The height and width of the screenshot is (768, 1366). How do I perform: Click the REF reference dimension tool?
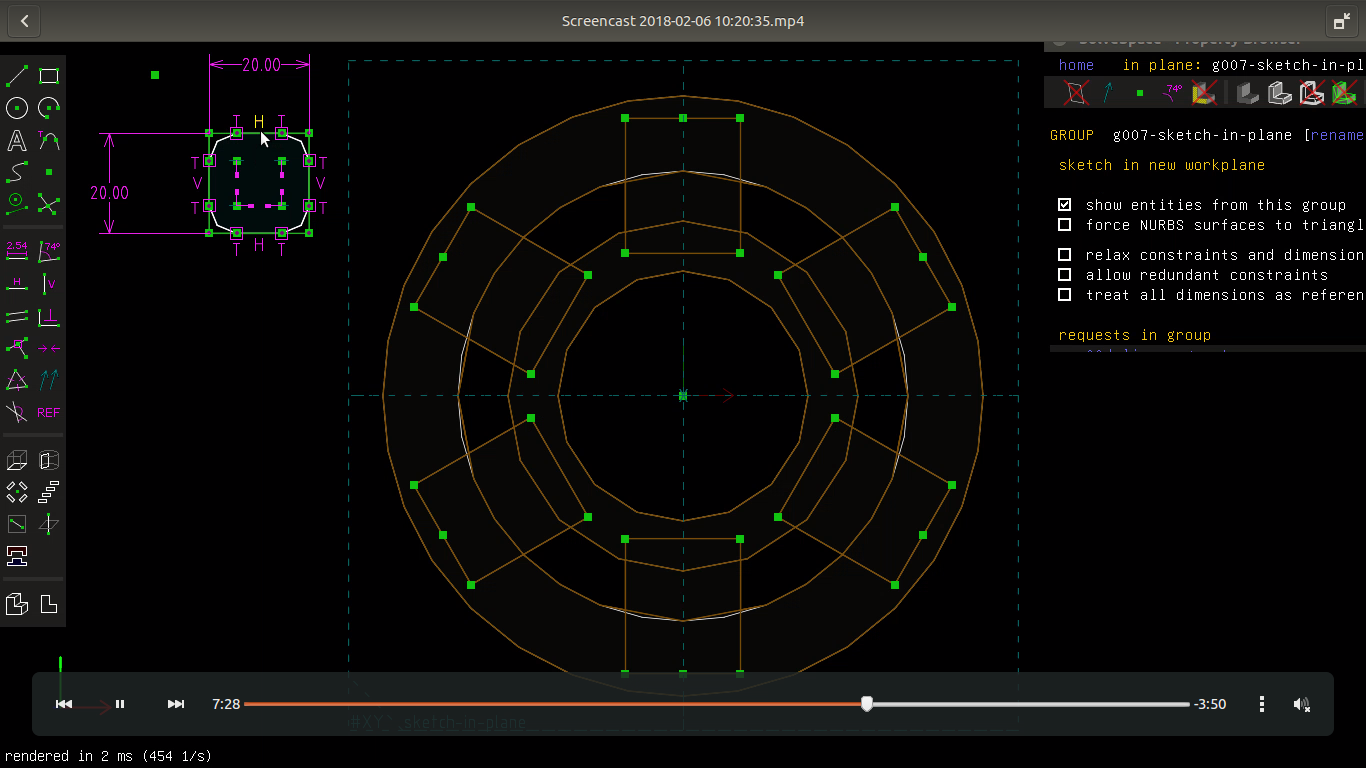tap(49, 412)
